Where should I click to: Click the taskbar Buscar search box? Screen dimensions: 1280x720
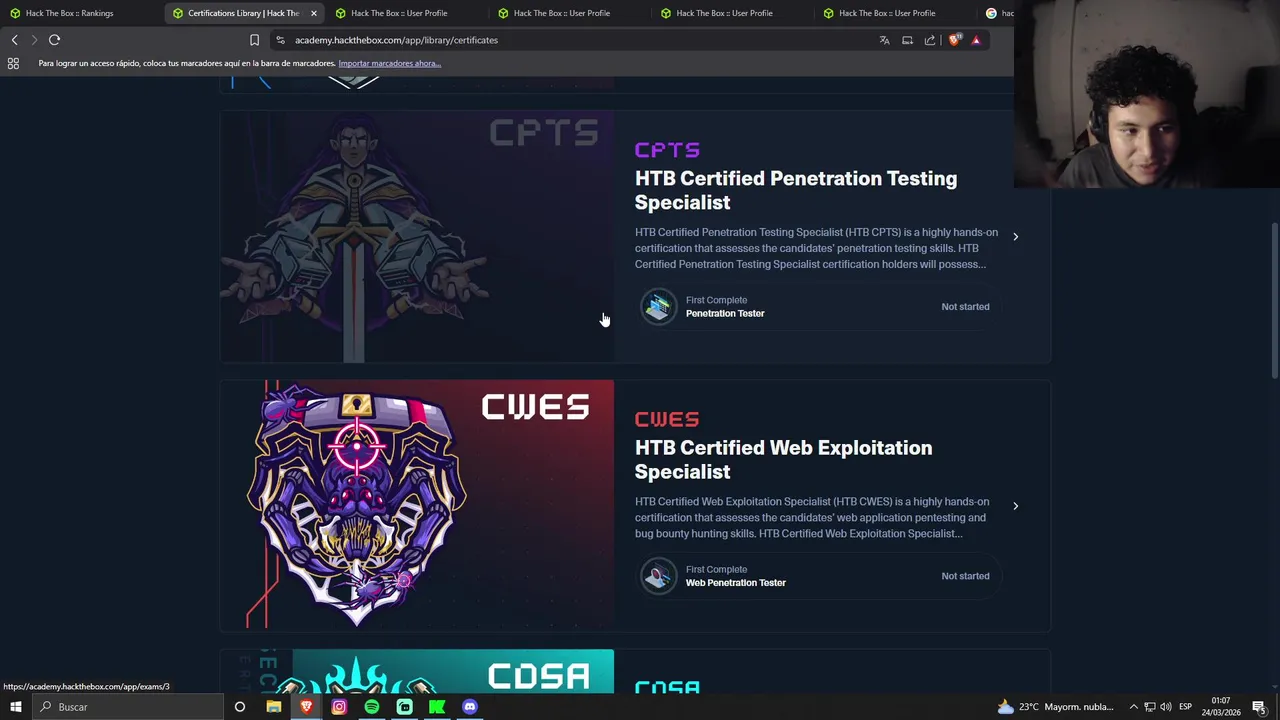pos(128,707)
